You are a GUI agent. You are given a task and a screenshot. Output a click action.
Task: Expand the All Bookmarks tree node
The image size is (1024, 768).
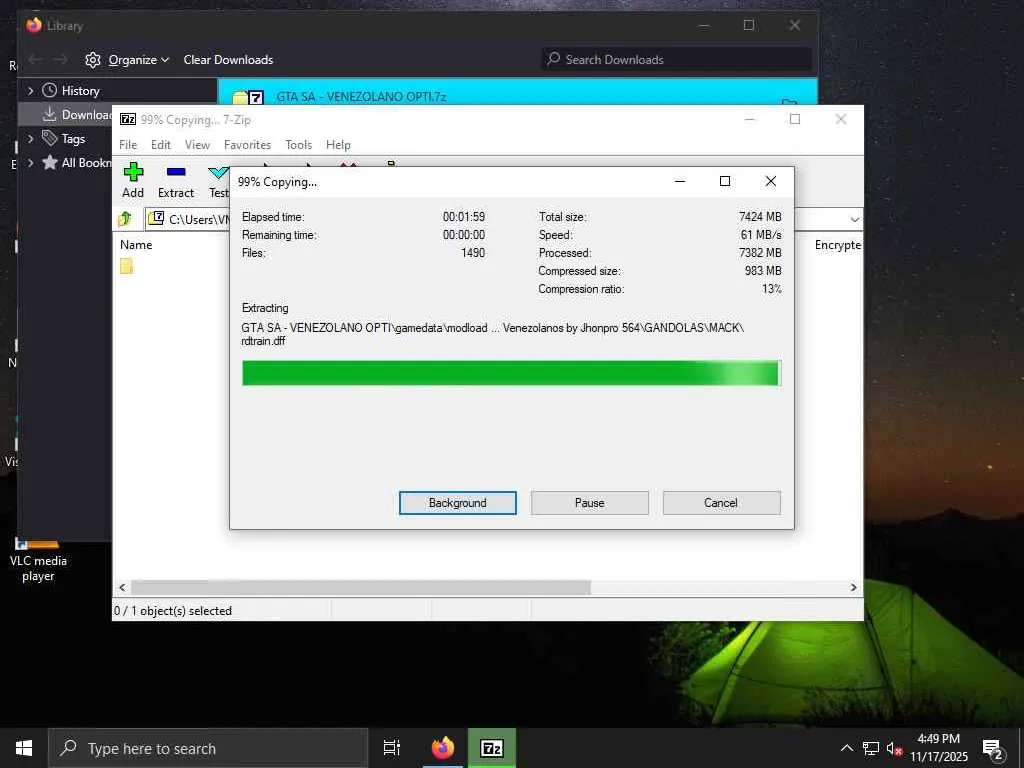pos(30,163)
